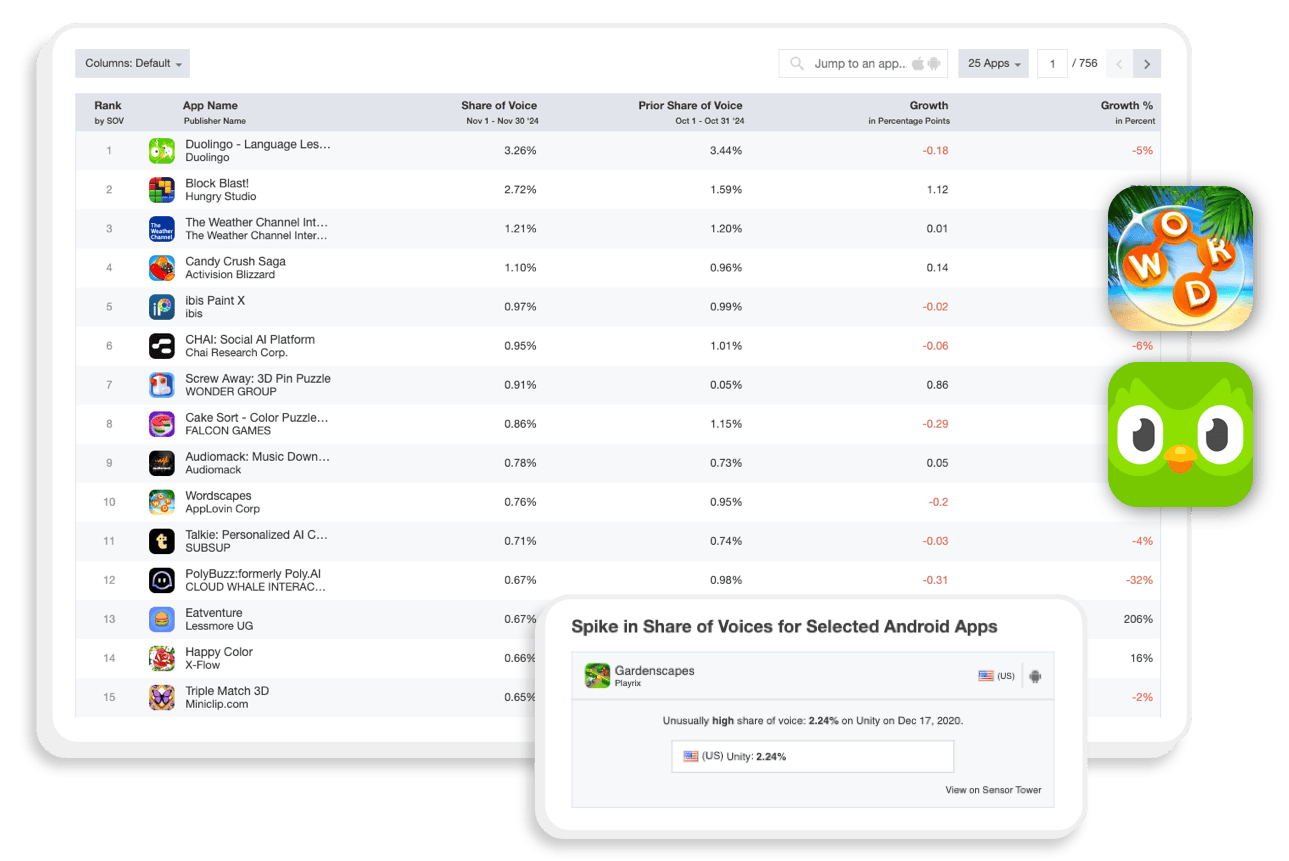Image resolution: width=1289 pixels, height=861 pixels.
Task: Open CHAI: Social AI Platform link
Action: 250,339
